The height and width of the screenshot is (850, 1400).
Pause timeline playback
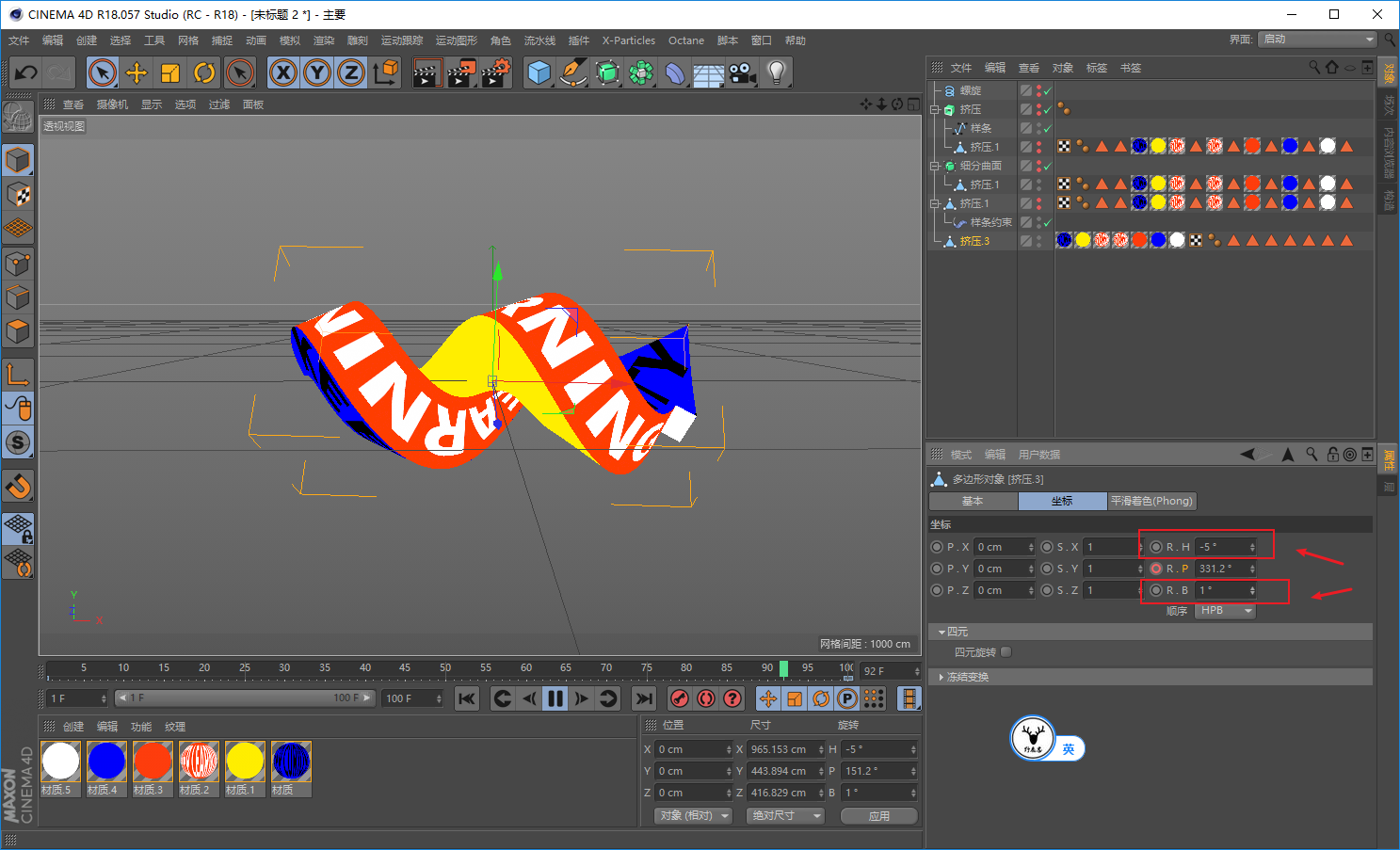[x=555, y=698]
